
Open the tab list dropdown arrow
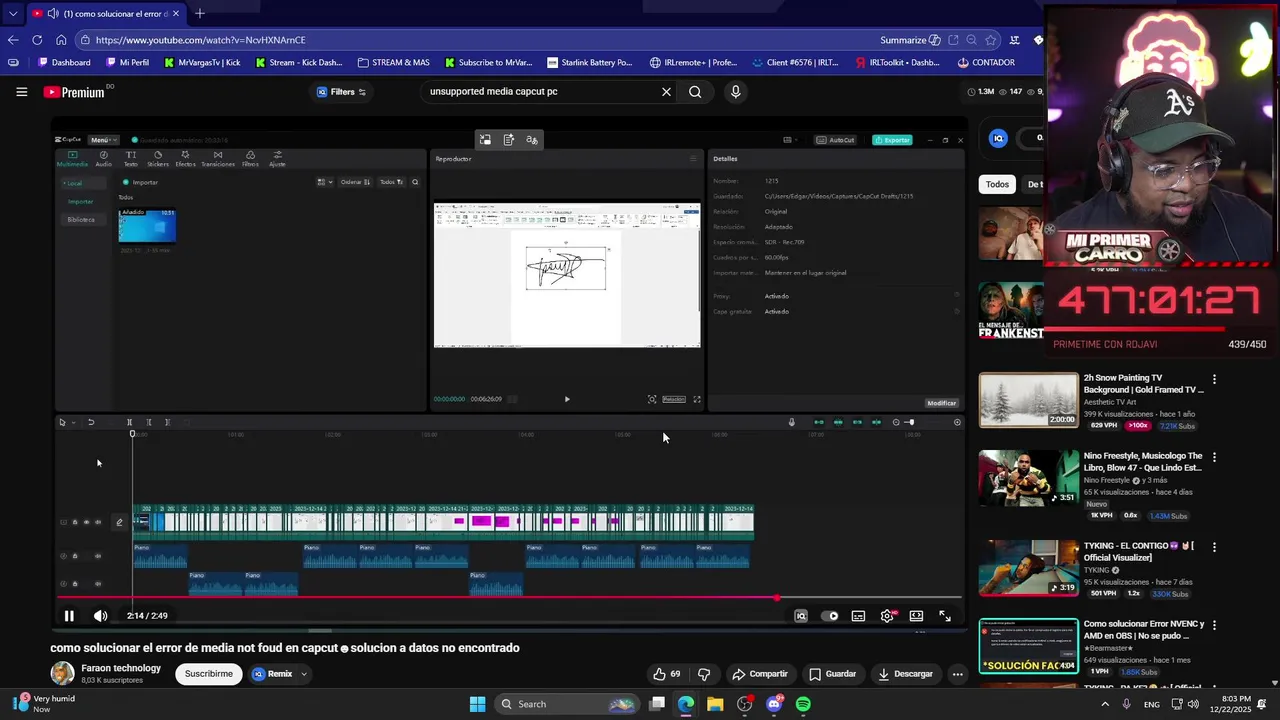[12, 13]
